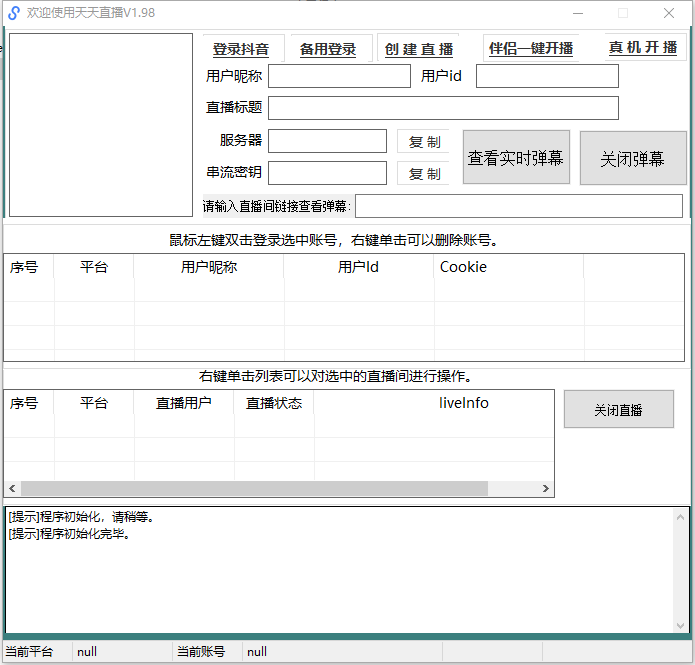Click left arrow of live list scrollbar
The width and height of the screenshot is (695, 665).
click(x=12, y=489)
